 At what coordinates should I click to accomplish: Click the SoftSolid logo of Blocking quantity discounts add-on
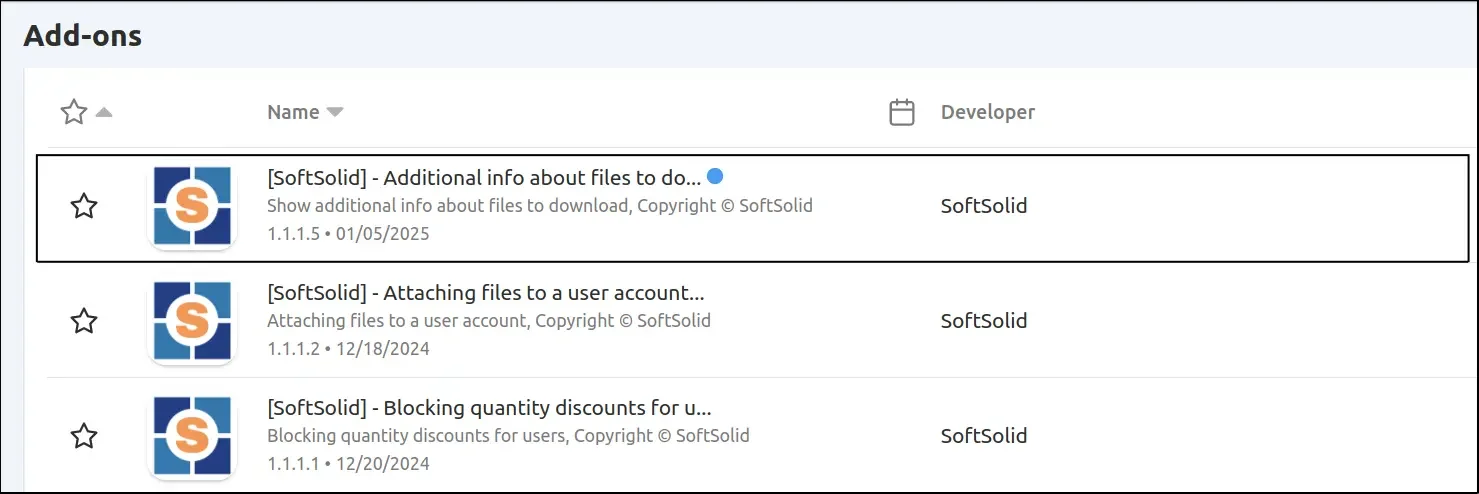pos(191,436)
